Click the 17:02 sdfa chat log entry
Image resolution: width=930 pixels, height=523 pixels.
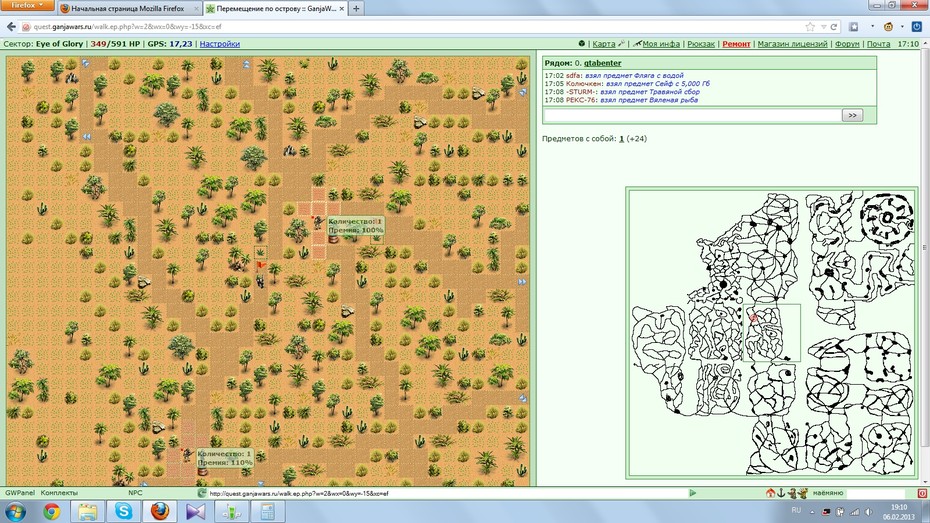click(614, 75)
